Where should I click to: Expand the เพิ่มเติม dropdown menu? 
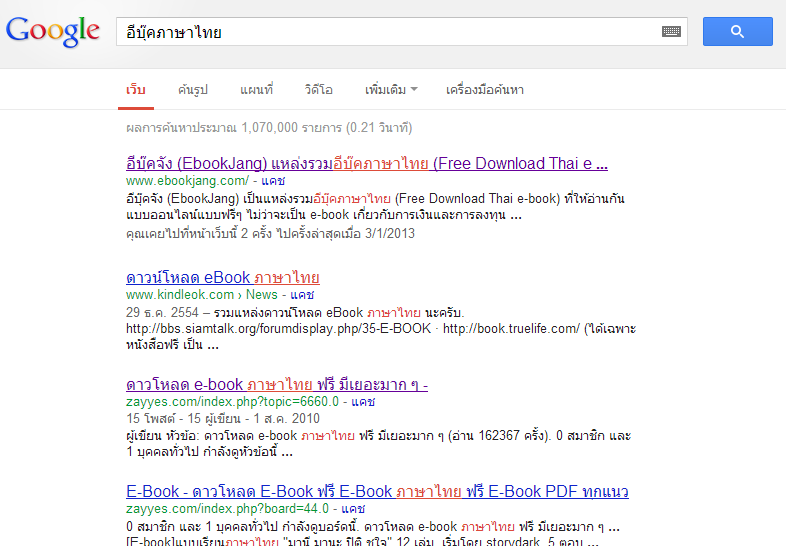[391, 90]
